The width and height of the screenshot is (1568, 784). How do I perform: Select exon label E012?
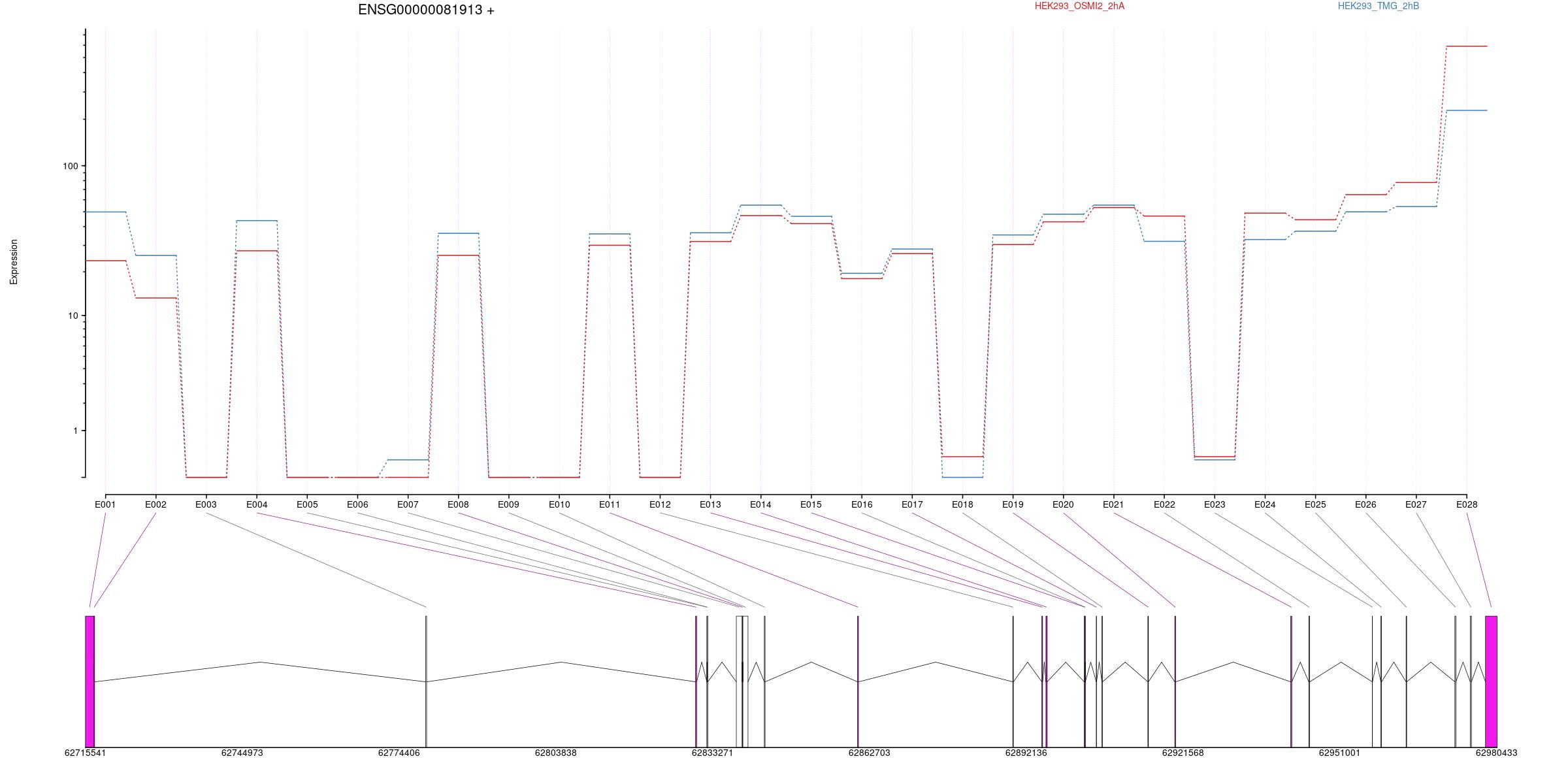click(660, 504)
